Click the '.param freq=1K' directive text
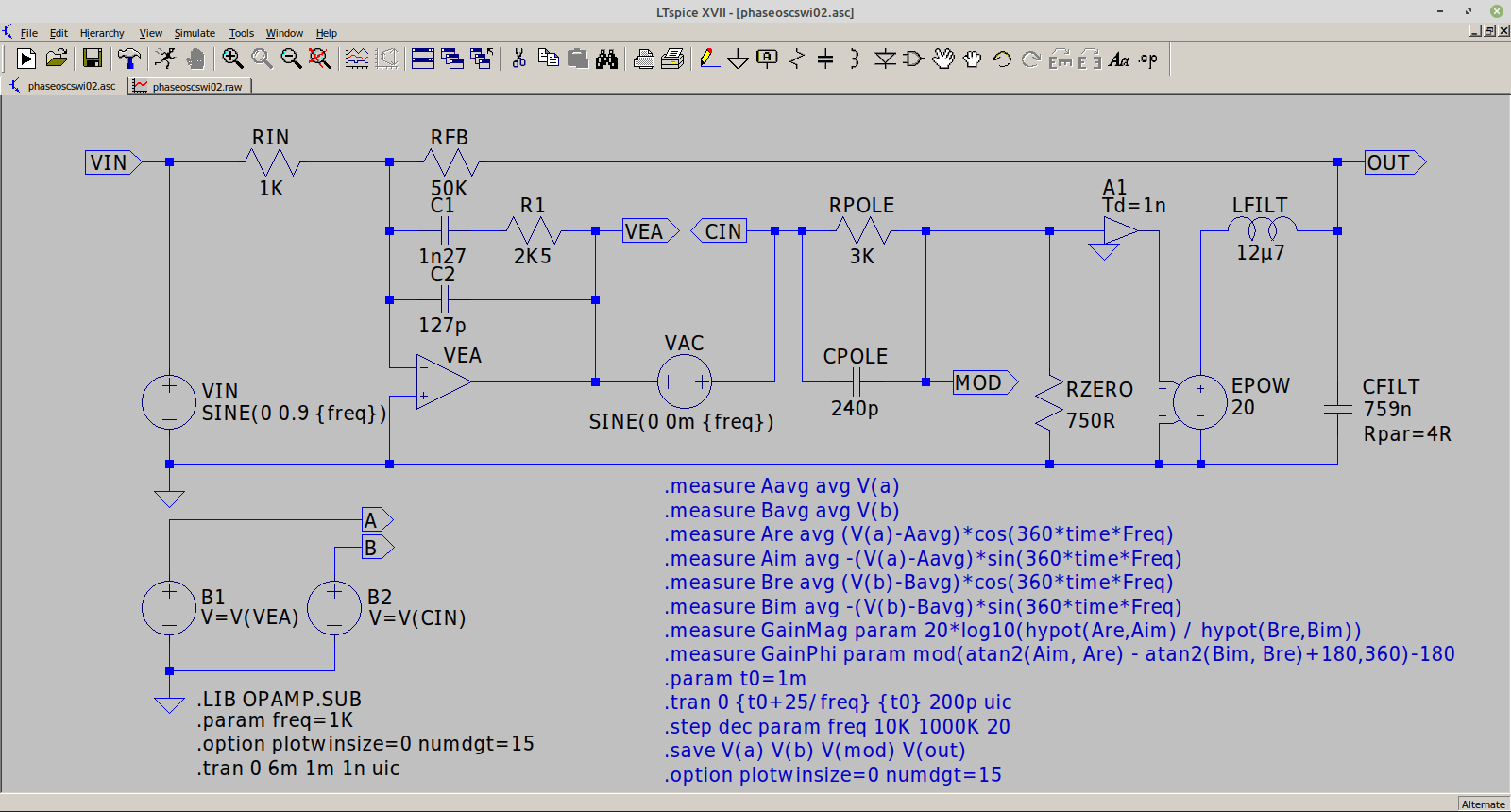Screen dimensions: 1511x812 point(275,720)
